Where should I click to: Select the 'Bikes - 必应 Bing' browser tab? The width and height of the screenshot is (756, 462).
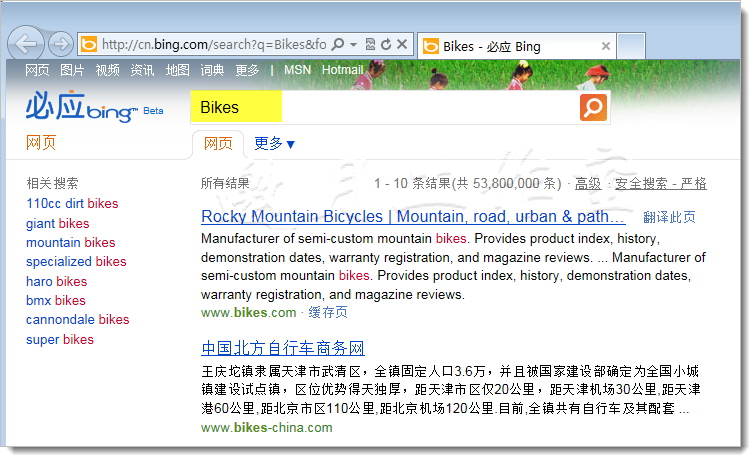coord(517,46)
